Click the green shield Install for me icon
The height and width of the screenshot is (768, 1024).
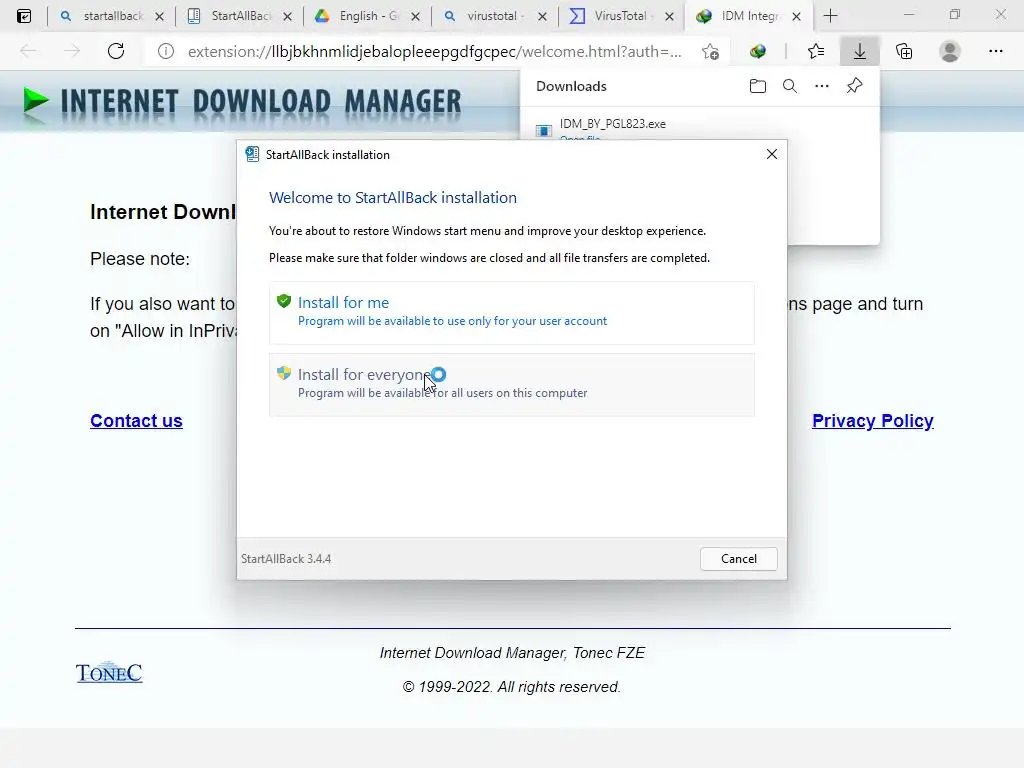pos(283,301)
